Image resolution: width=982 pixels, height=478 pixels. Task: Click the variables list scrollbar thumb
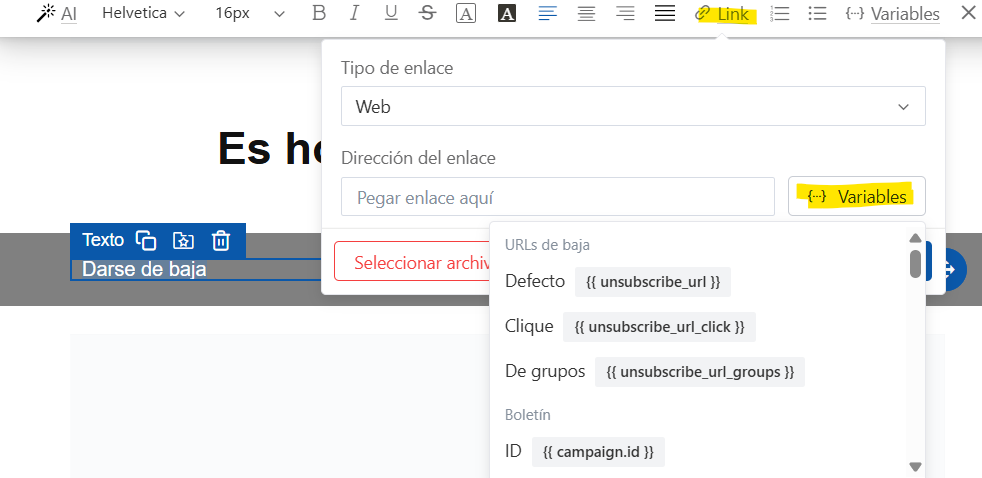[915, 263]
